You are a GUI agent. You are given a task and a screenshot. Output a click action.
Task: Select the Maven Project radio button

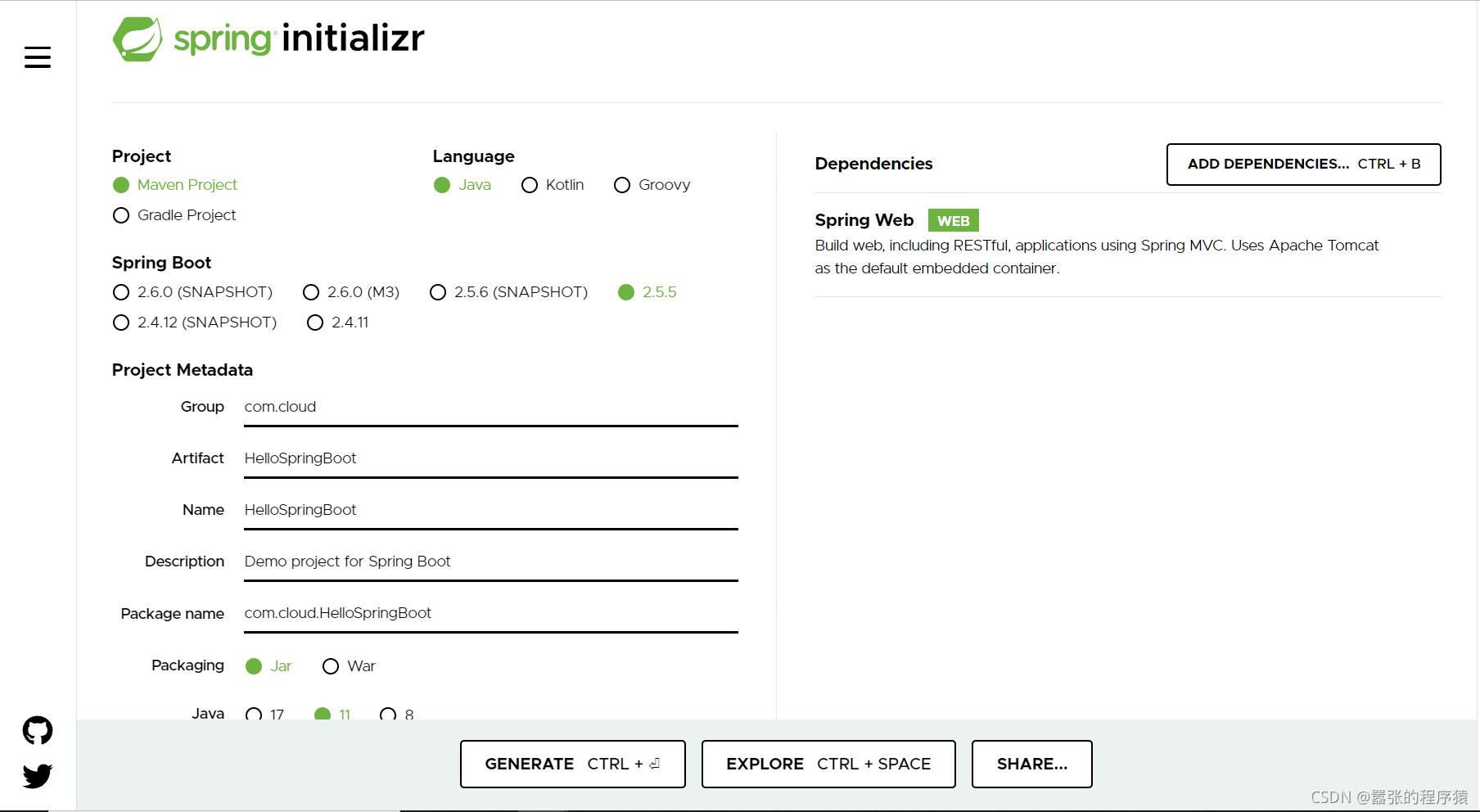coord(175,185)
